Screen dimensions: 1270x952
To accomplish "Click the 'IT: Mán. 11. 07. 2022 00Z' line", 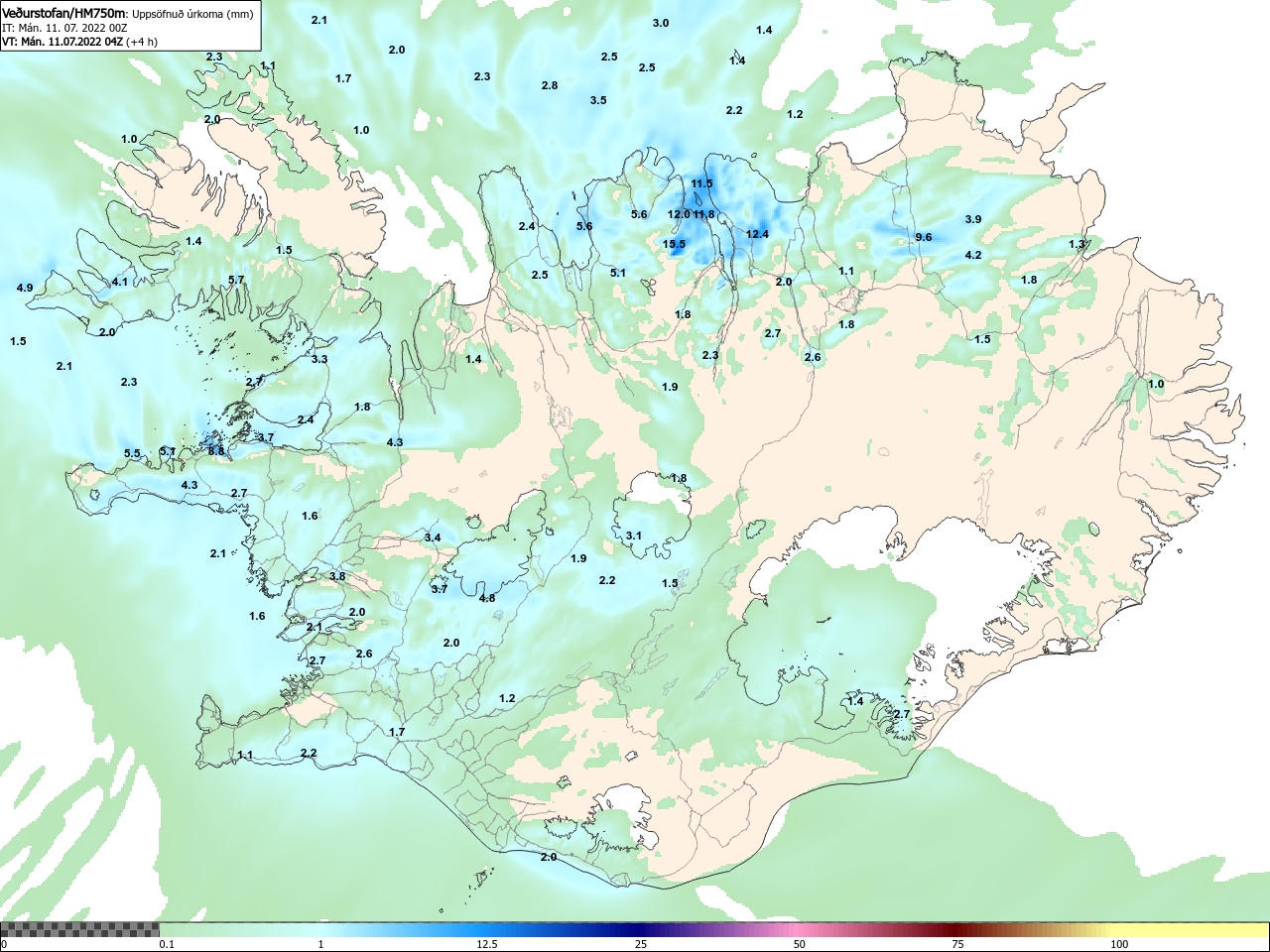I will point(64,28).
